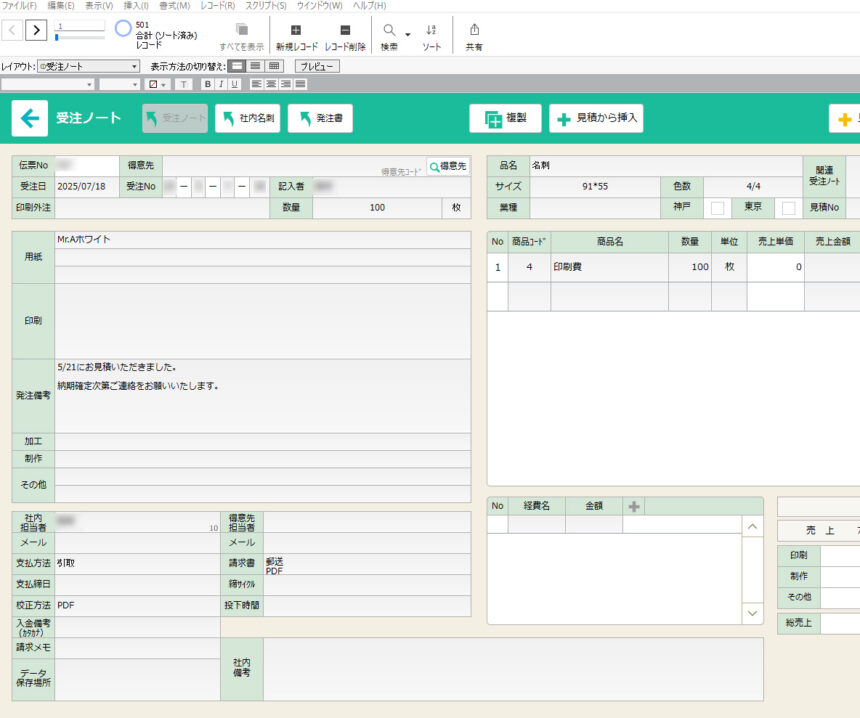Open the スクリプト(S) menu

(266, 5)
